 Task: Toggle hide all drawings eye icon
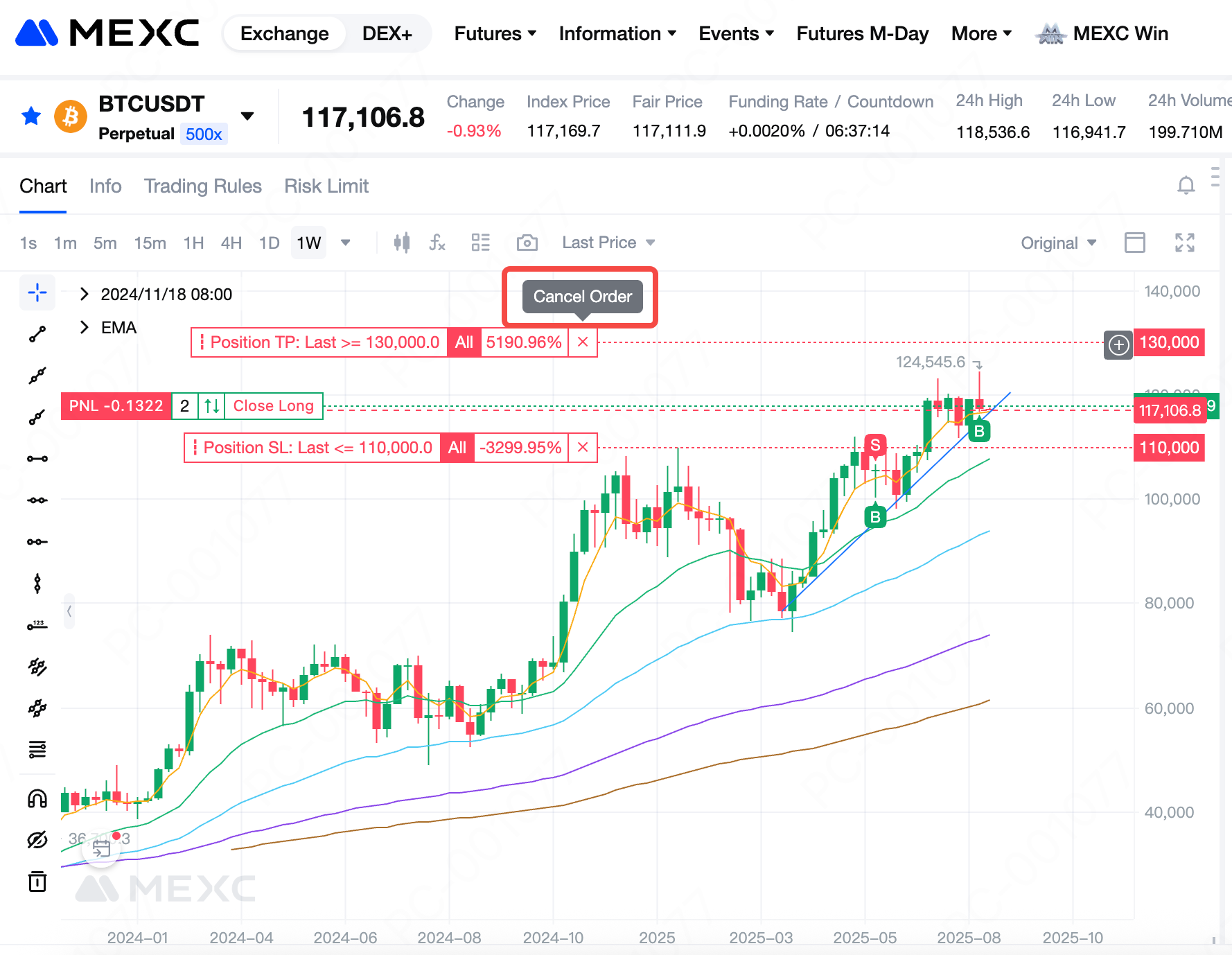coord(37,840)
